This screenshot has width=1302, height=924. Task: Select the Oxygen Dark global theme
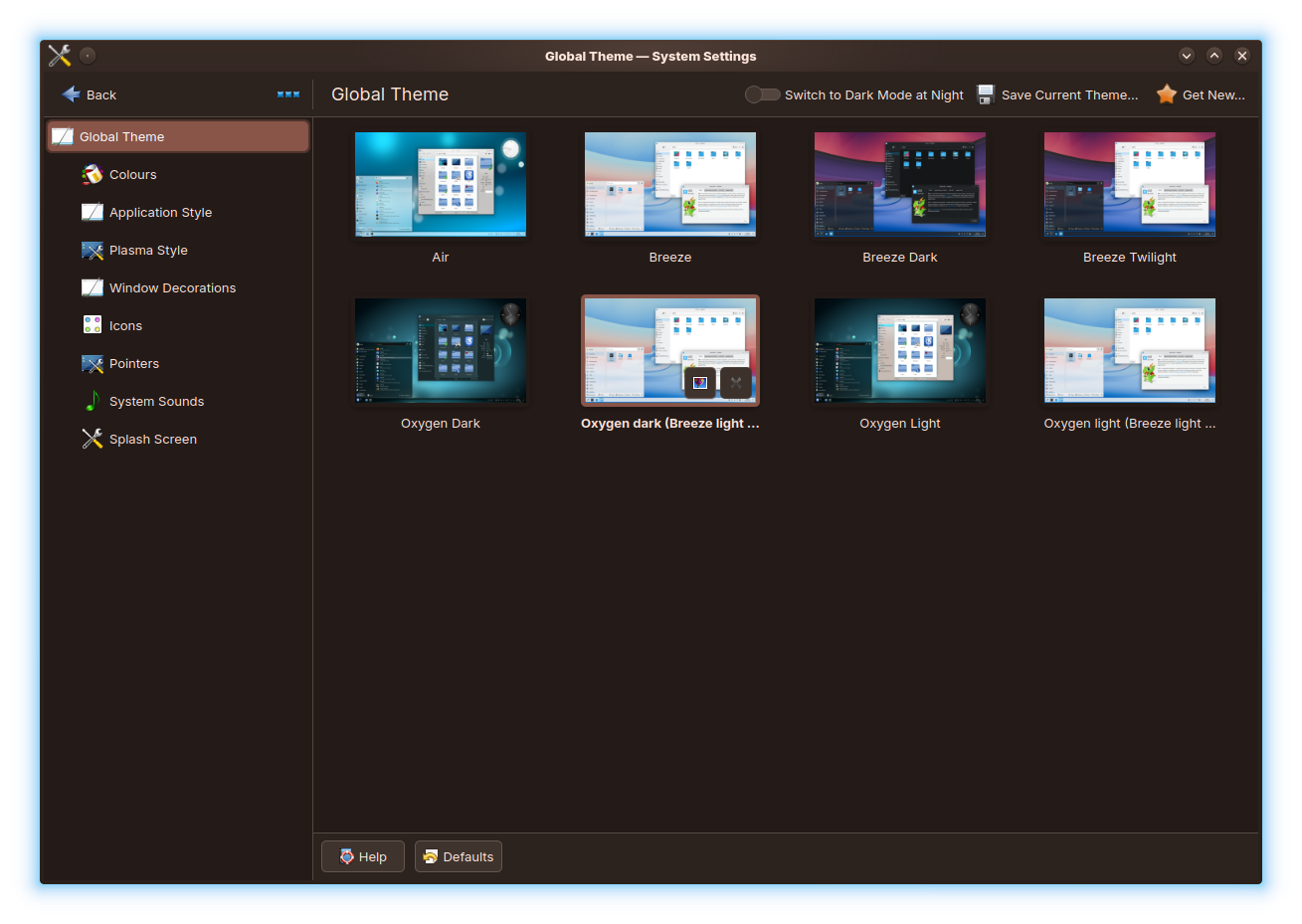point(441,351)
